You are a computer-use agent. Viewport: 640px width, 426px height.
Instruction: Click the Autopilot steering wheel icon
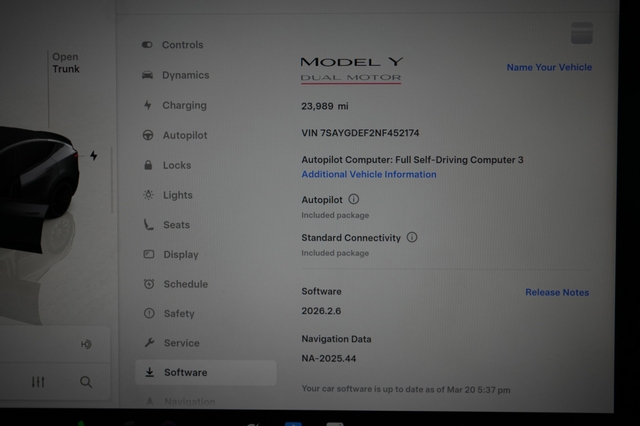[x=148, y=135]
